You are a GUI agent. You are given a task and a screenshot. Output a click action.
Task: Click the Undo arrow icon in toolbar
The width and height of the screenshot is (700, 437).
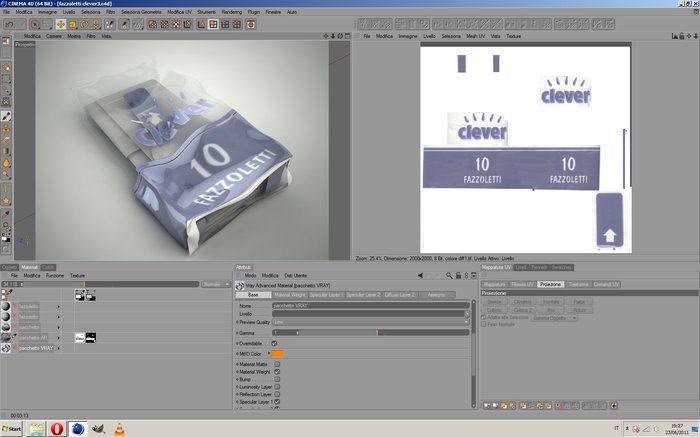tap(9, 24)
